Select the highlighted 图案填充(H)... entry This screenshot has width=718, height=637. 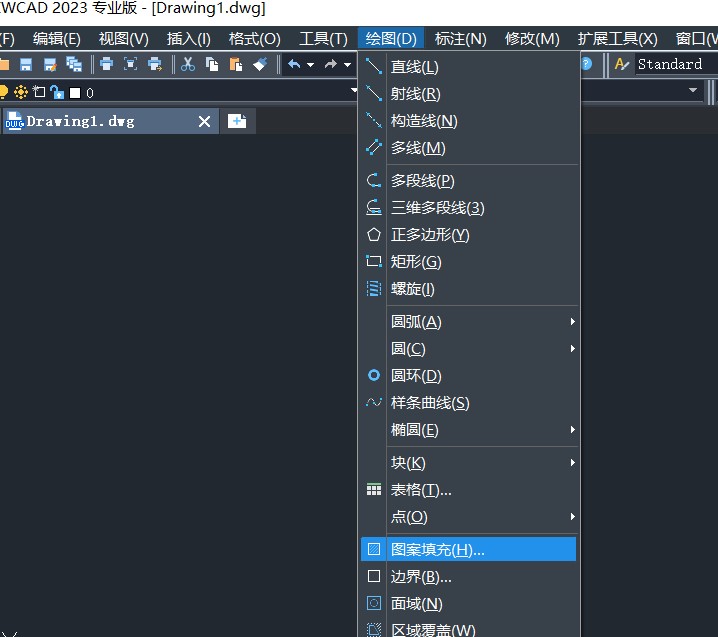coord(468,549)
